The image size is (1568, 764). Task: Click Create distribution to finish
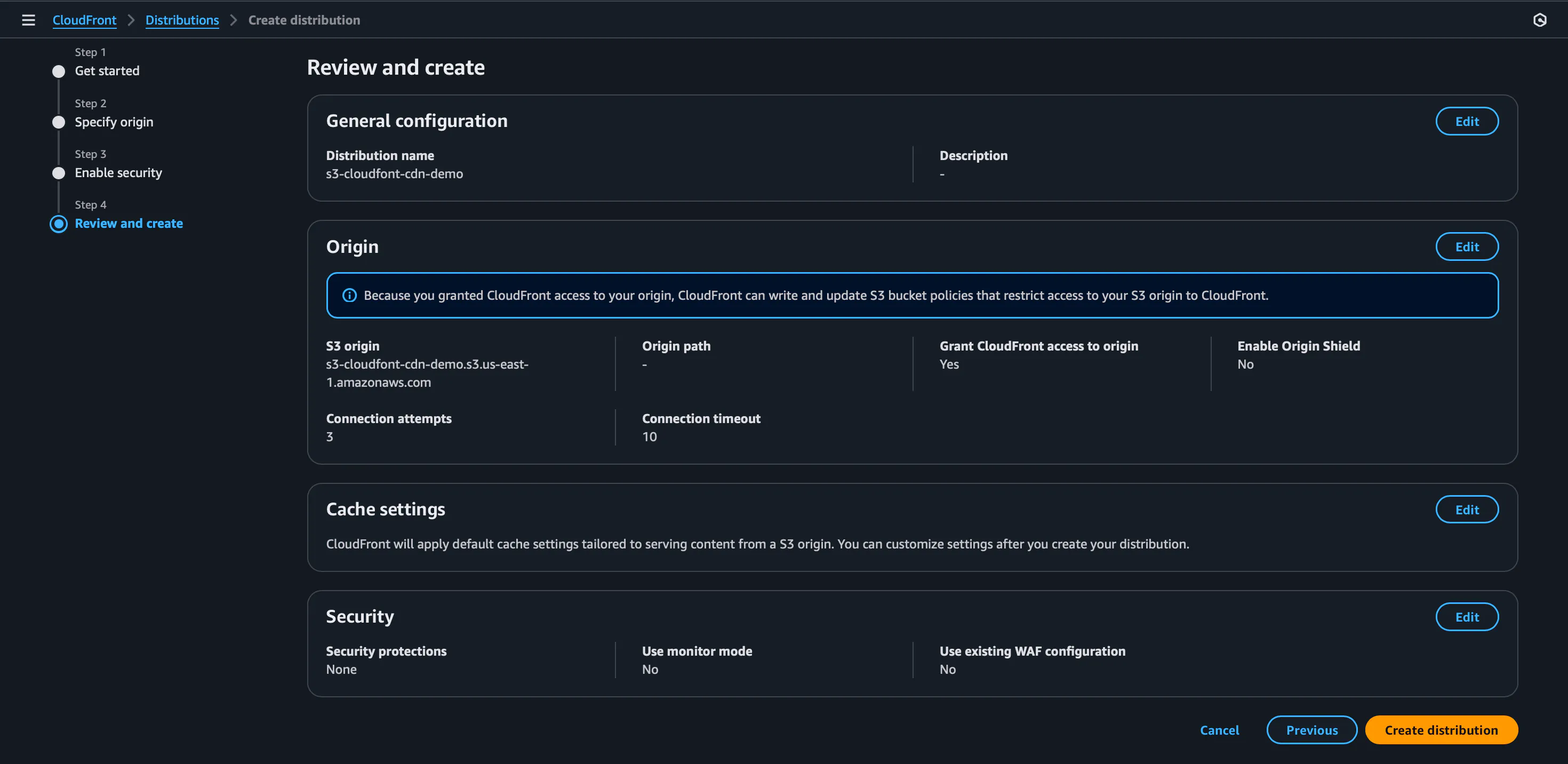pos(1441,730)
